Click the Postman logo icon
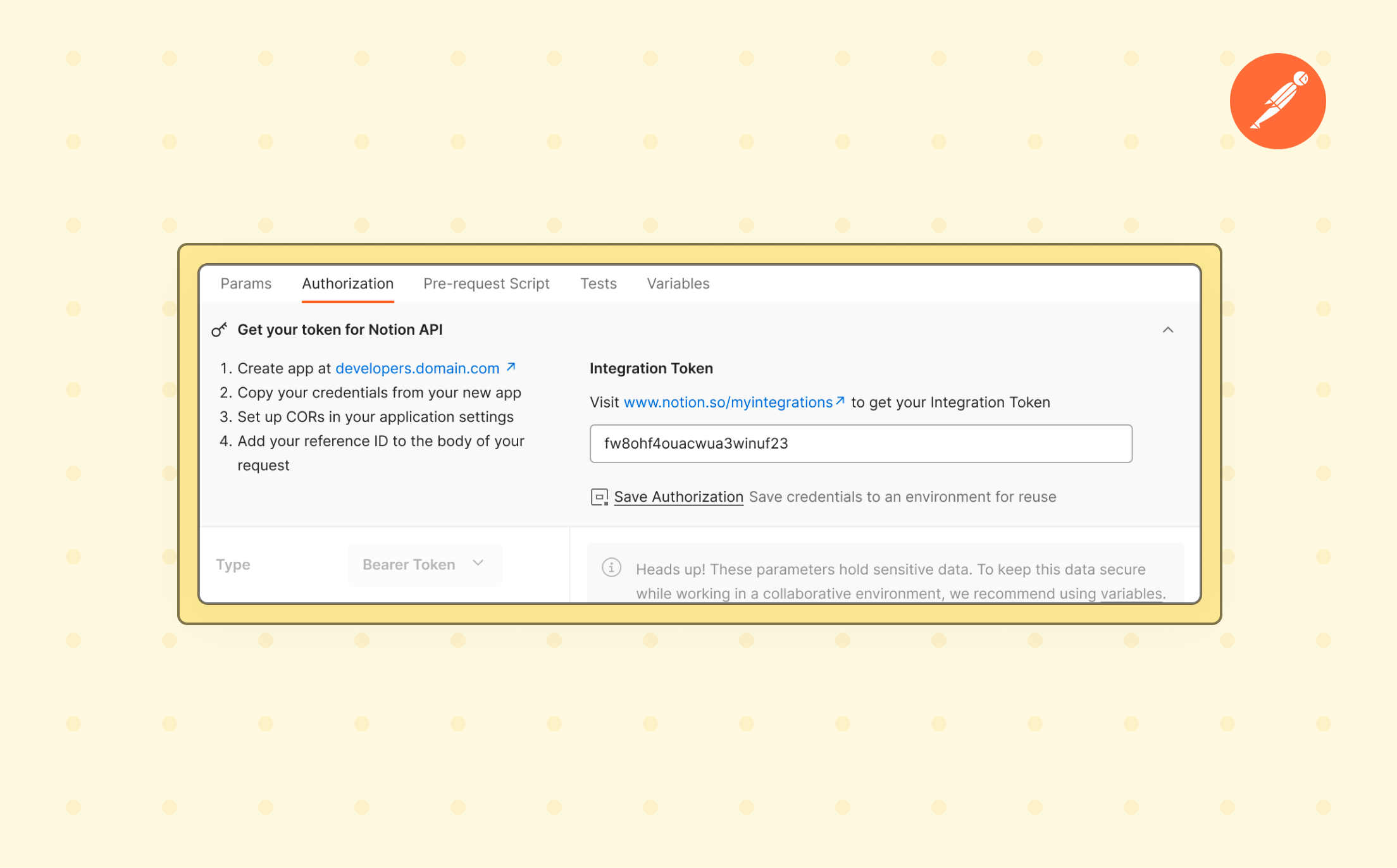1397x868 pixels. (x=1277, y=101)
